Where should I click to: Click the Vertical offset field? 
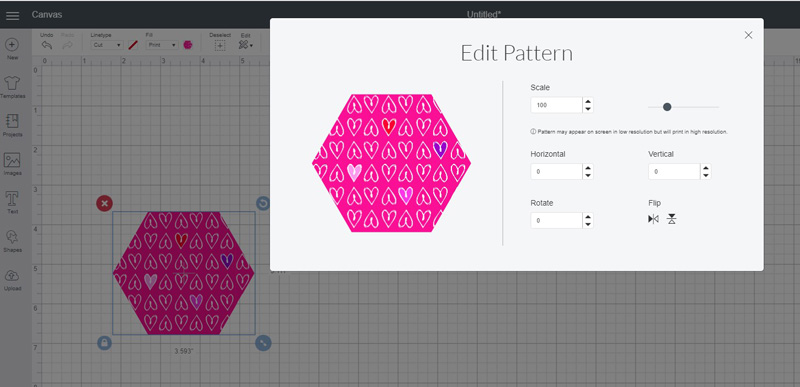point(674,172)
